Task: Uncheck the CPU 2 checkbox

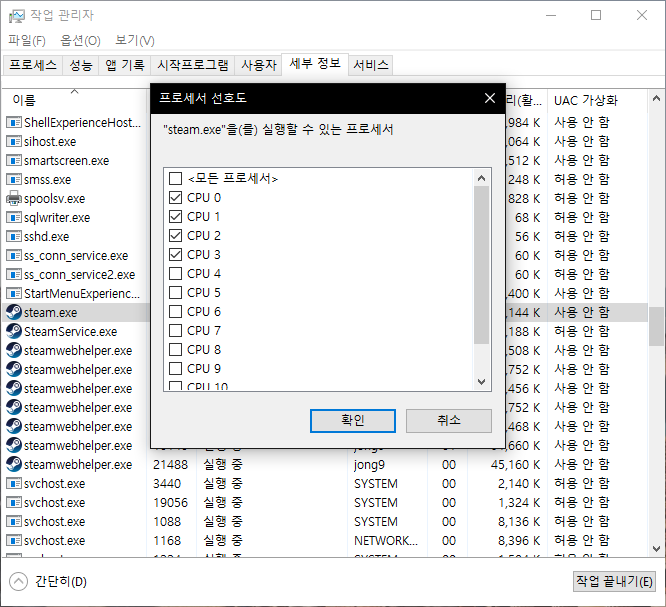Action: [x=175, y=235]
